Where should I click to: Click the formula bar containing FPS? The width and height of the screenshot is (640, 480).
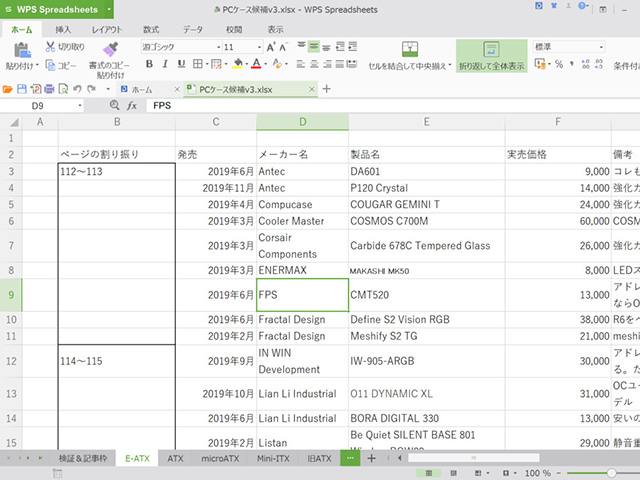[392, 106]
